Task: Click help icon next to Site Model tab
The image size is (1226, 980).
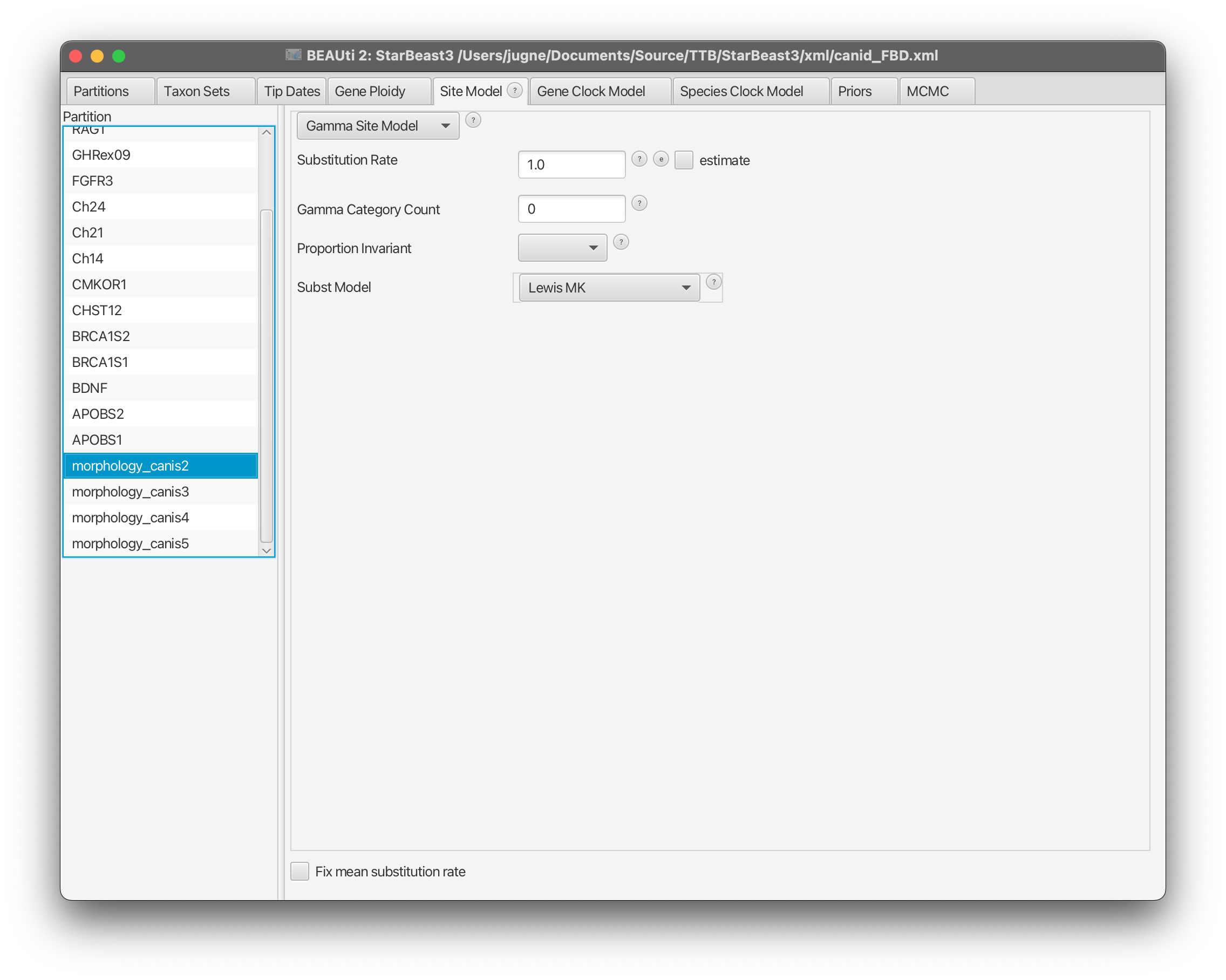Action: [x=515, y=91]
